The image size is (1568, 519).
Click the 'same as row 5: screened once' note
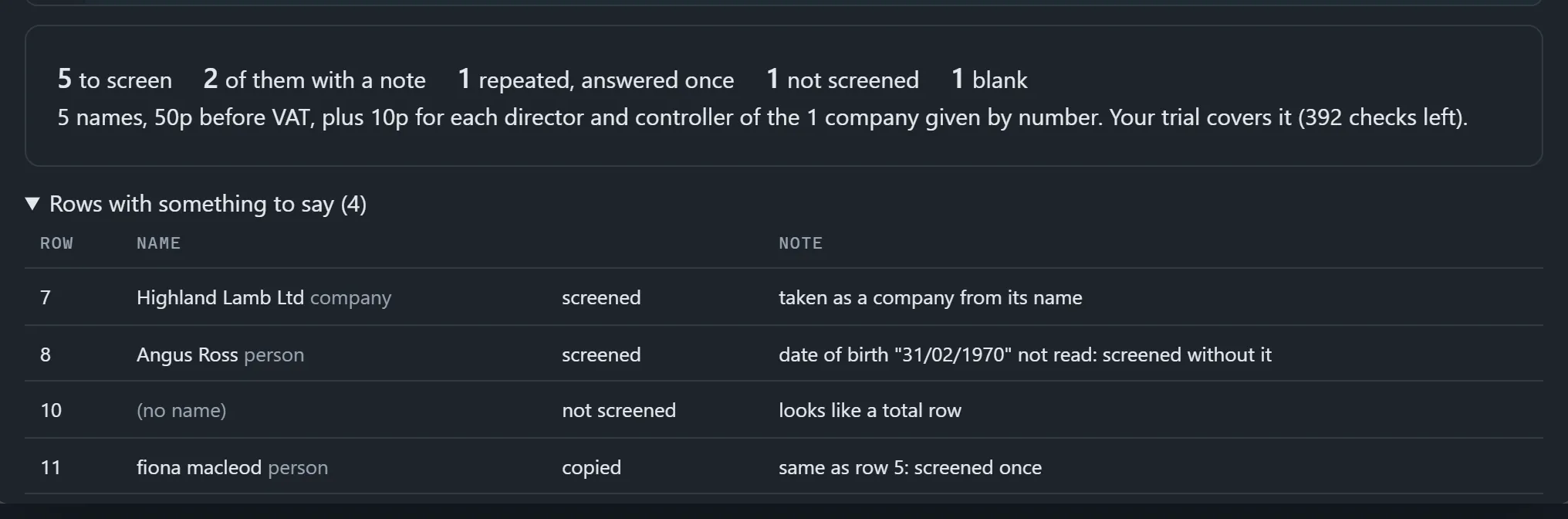point(910,467)
